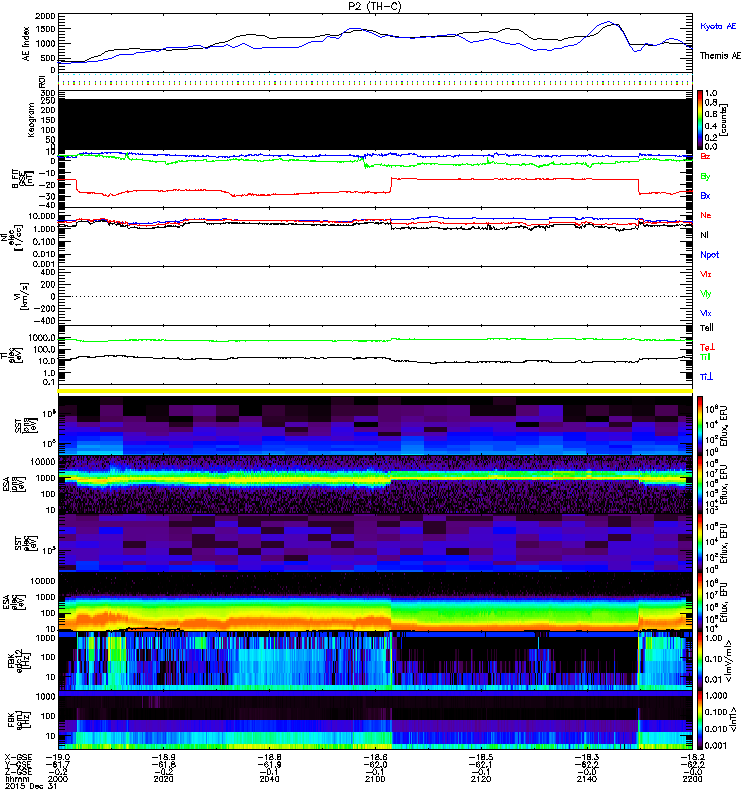Click the SST ions Eflux color bar
The height and width of the screenshot is (800, 750).
click(x=700, y=426)
